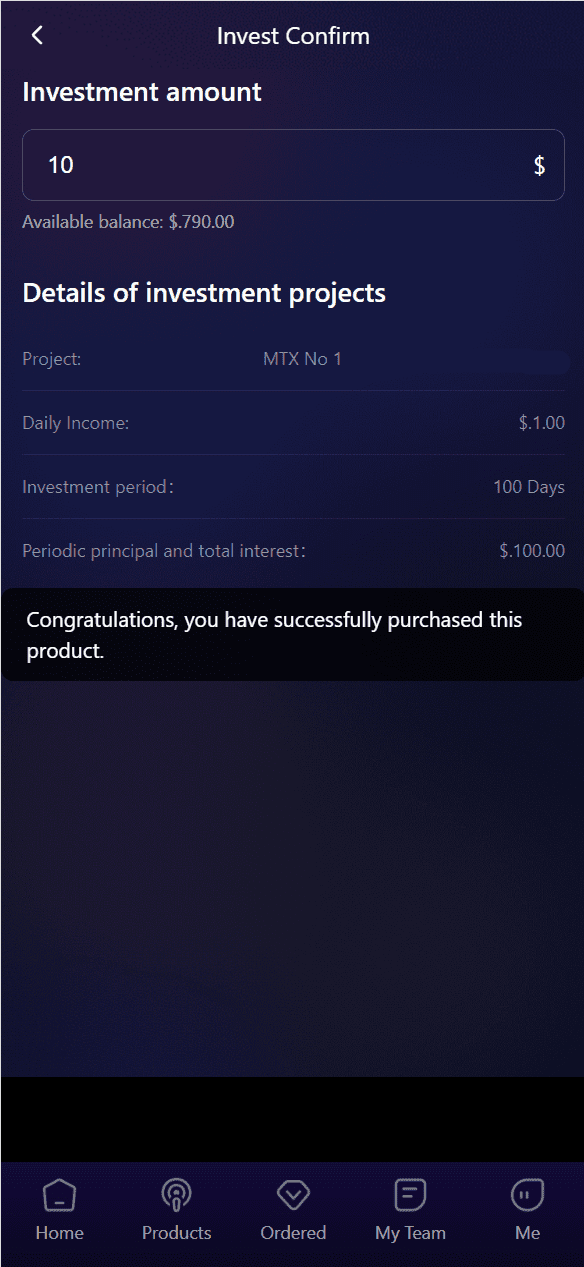Open the Products tab icon
This screenshot has width=584, height=1267.
[x=176, y=1194]
